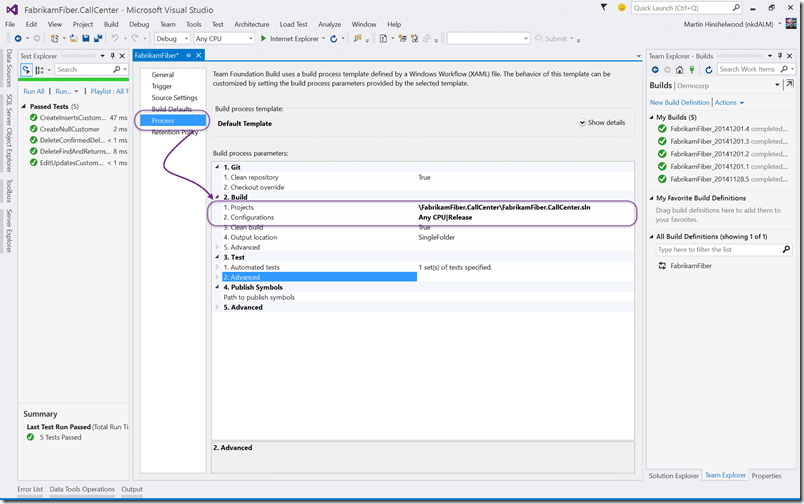Click the New Build Definition link
Viewport: 804px width, 504px height.
(679, 103)
